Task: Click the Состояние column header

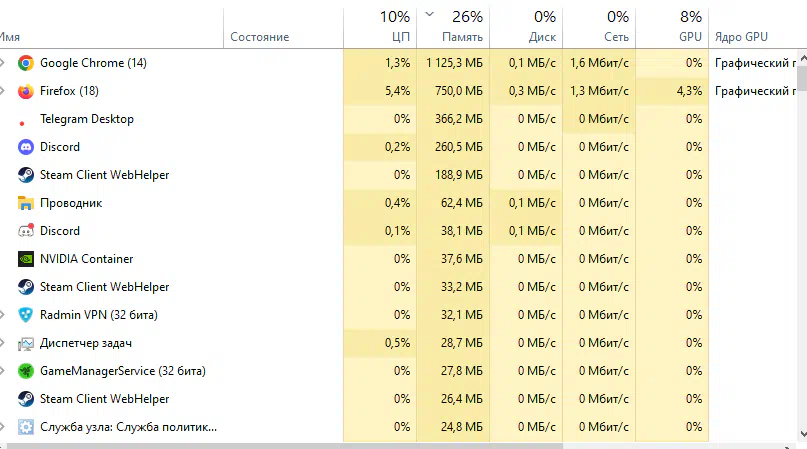Action: [284, 27]
